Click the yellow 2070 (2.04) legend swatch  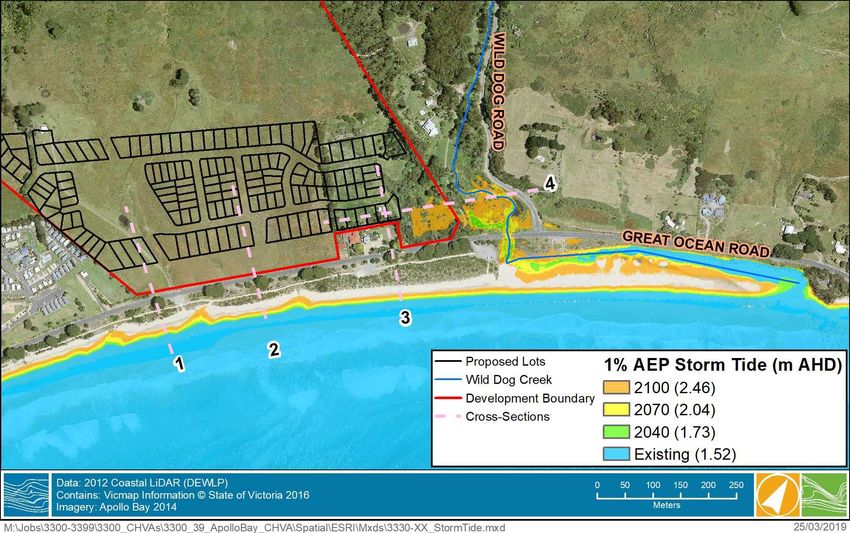click(616, 409)
